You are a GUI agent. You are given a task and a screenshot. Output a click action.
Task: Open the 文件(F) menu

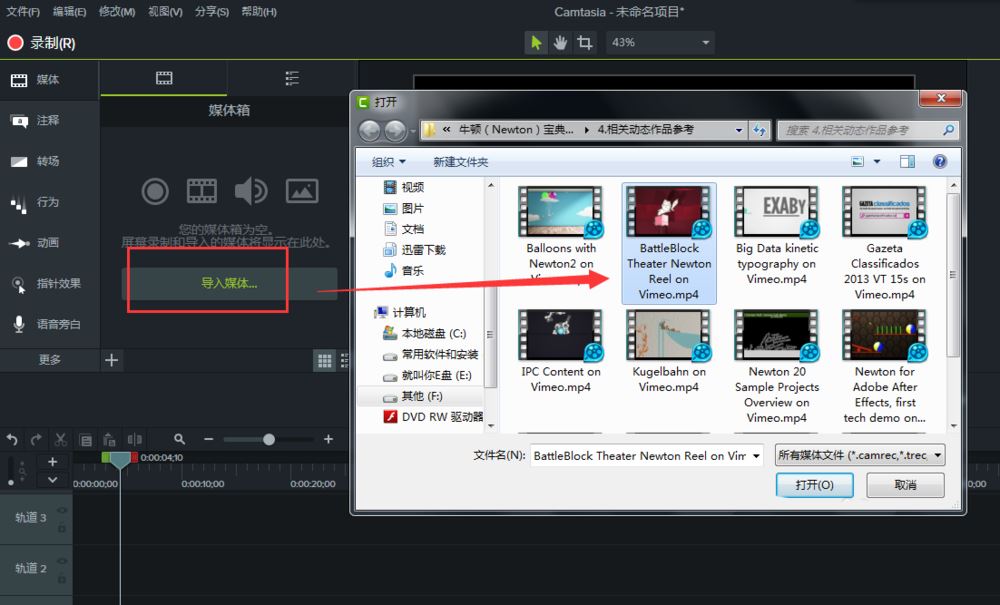[23, 11]
